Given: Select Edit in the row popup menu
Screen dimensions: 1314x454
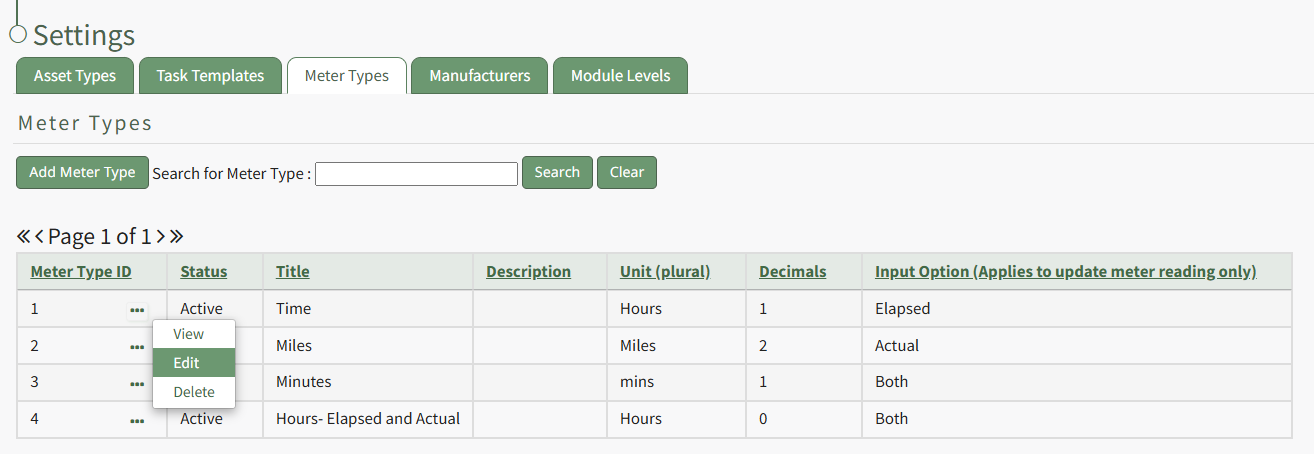Looking at the screenshot, I should (187, 363).
